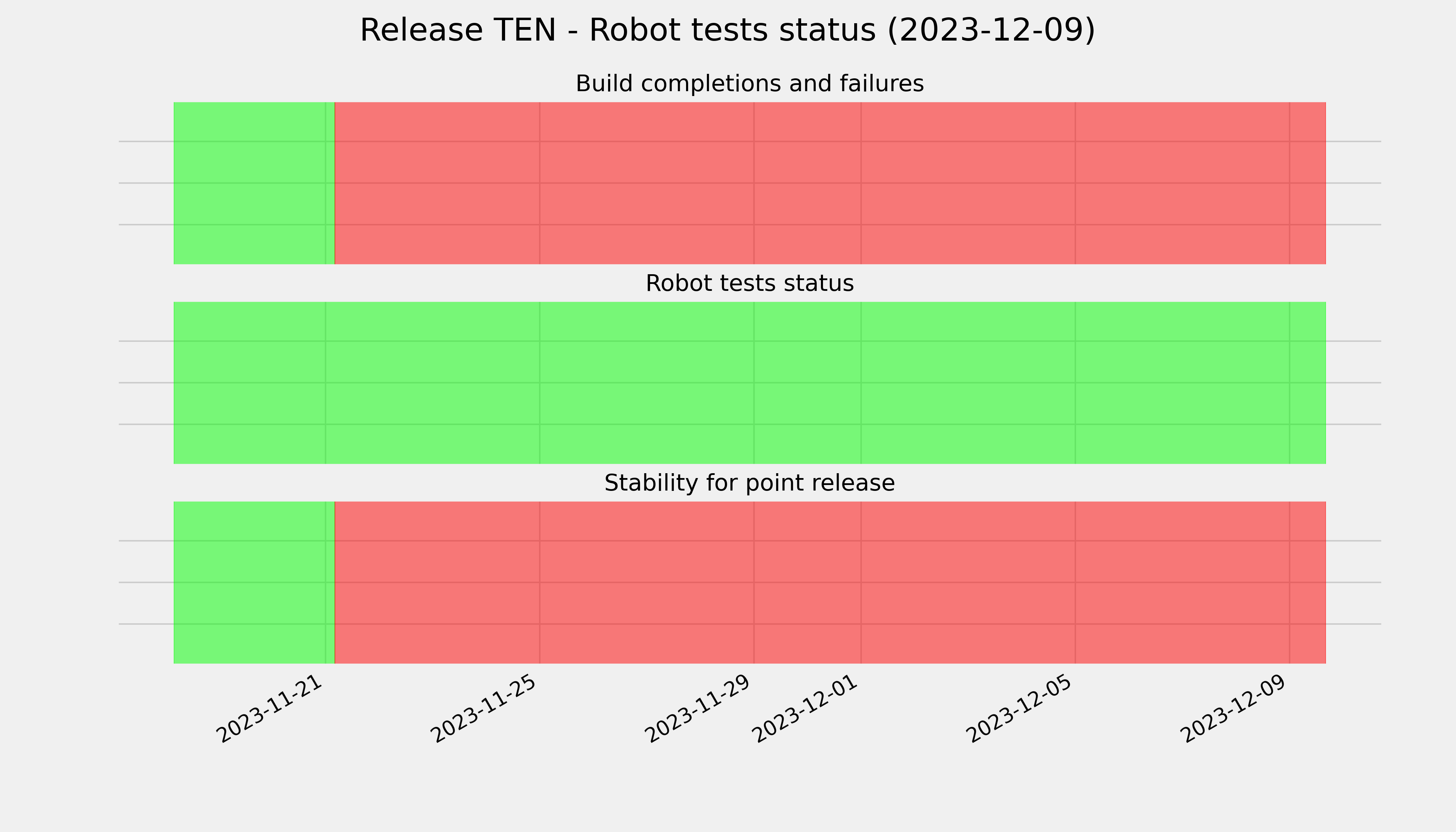Click the green region in the Build completions chart

(x=254, y=183)
